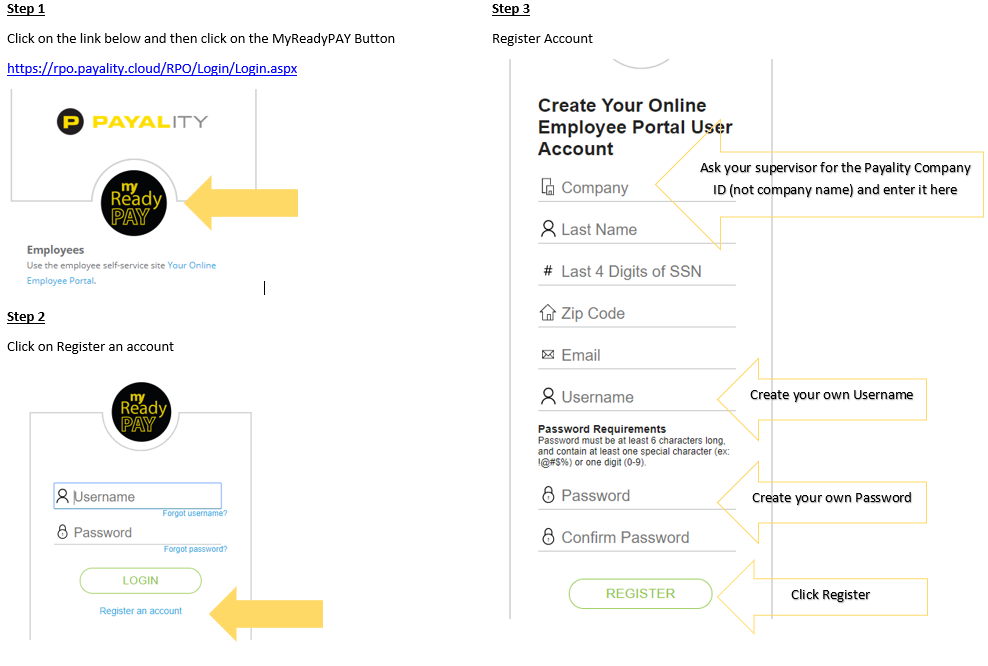Click the Payality P logo icon

70,122
